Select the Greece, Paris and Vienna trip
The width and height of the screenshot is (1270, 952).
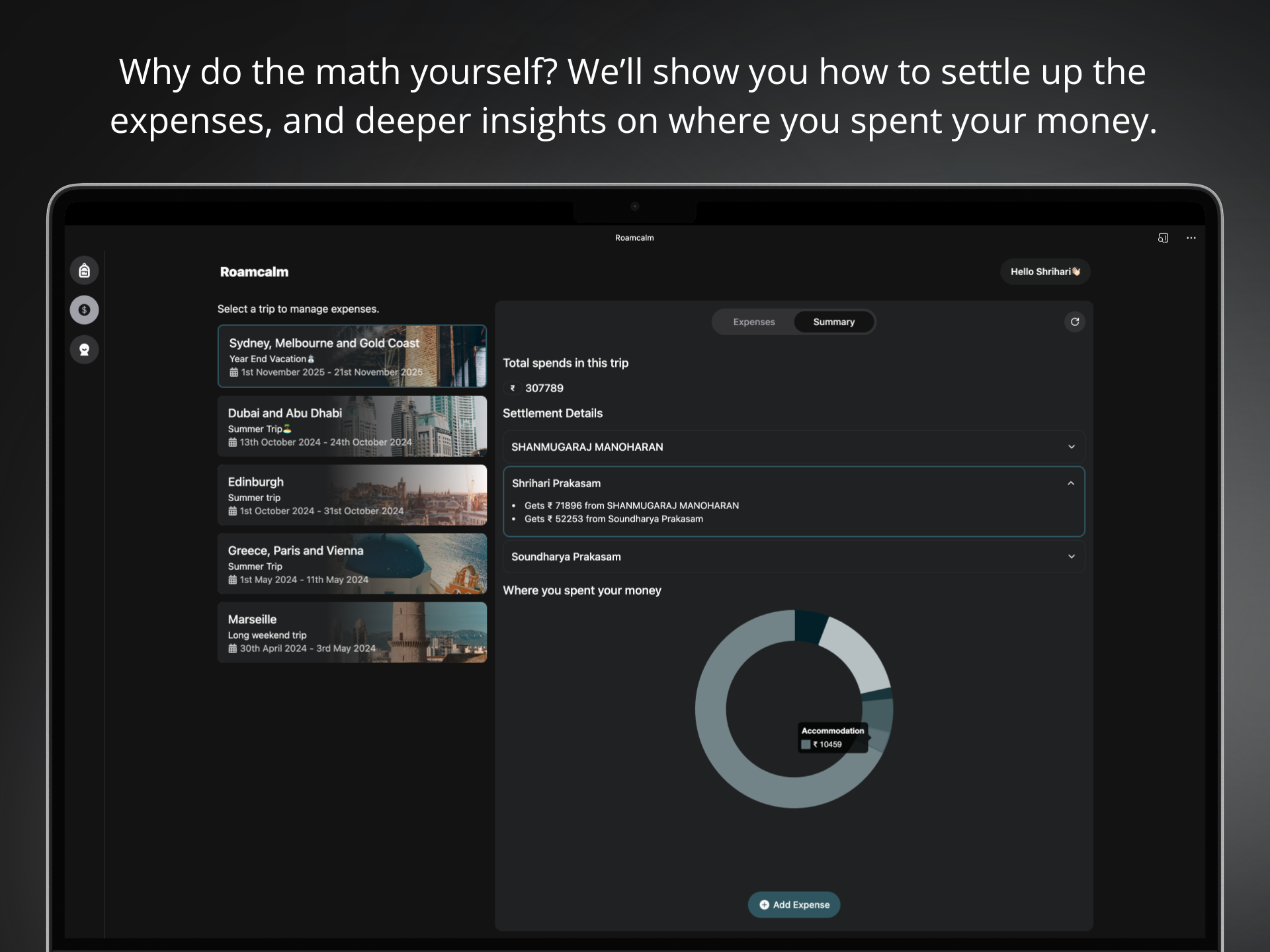click(352, 564)
